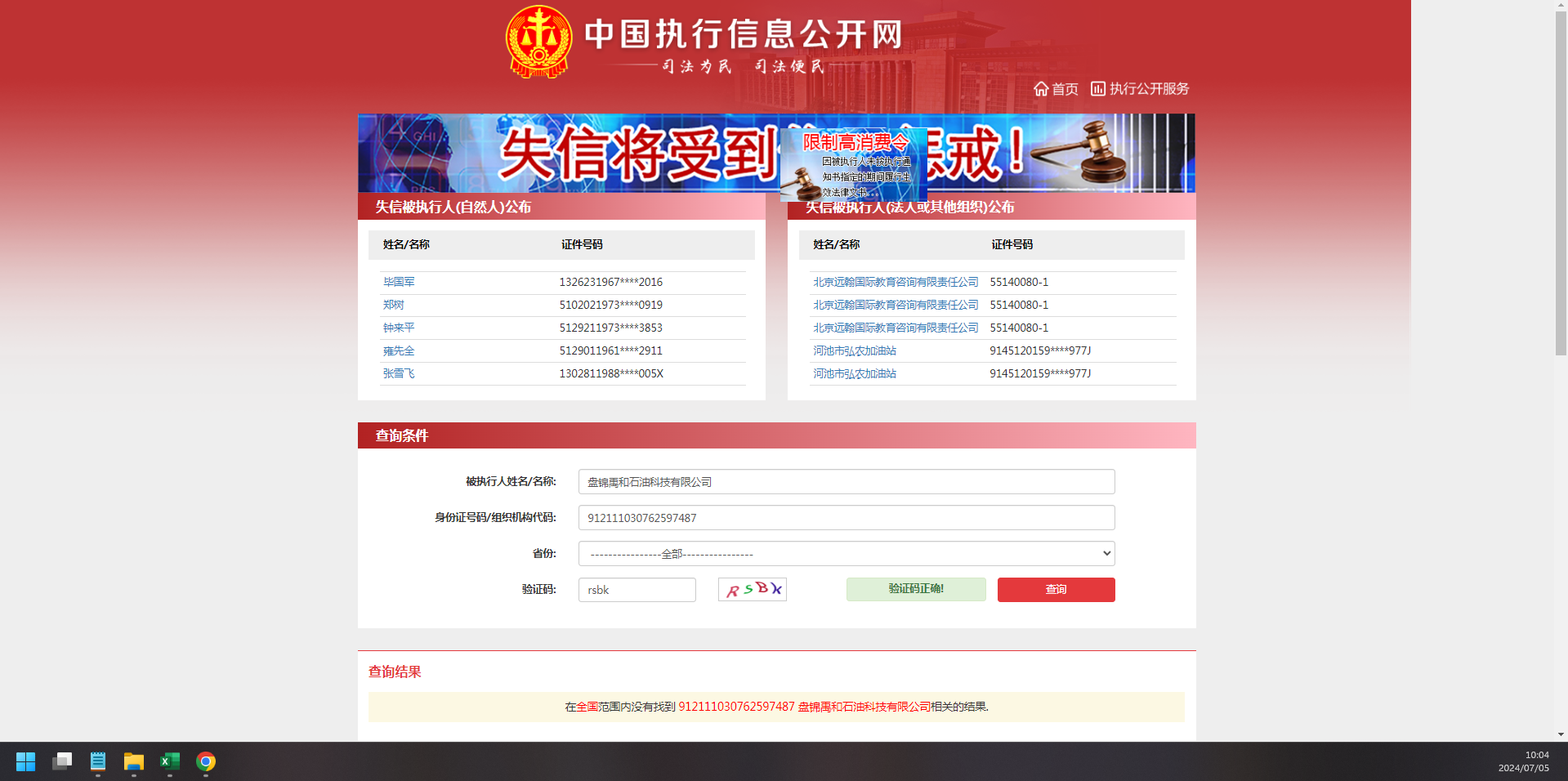
Task: Click 证件号码 header in the 自然人 table
Action: pos(582,244)
